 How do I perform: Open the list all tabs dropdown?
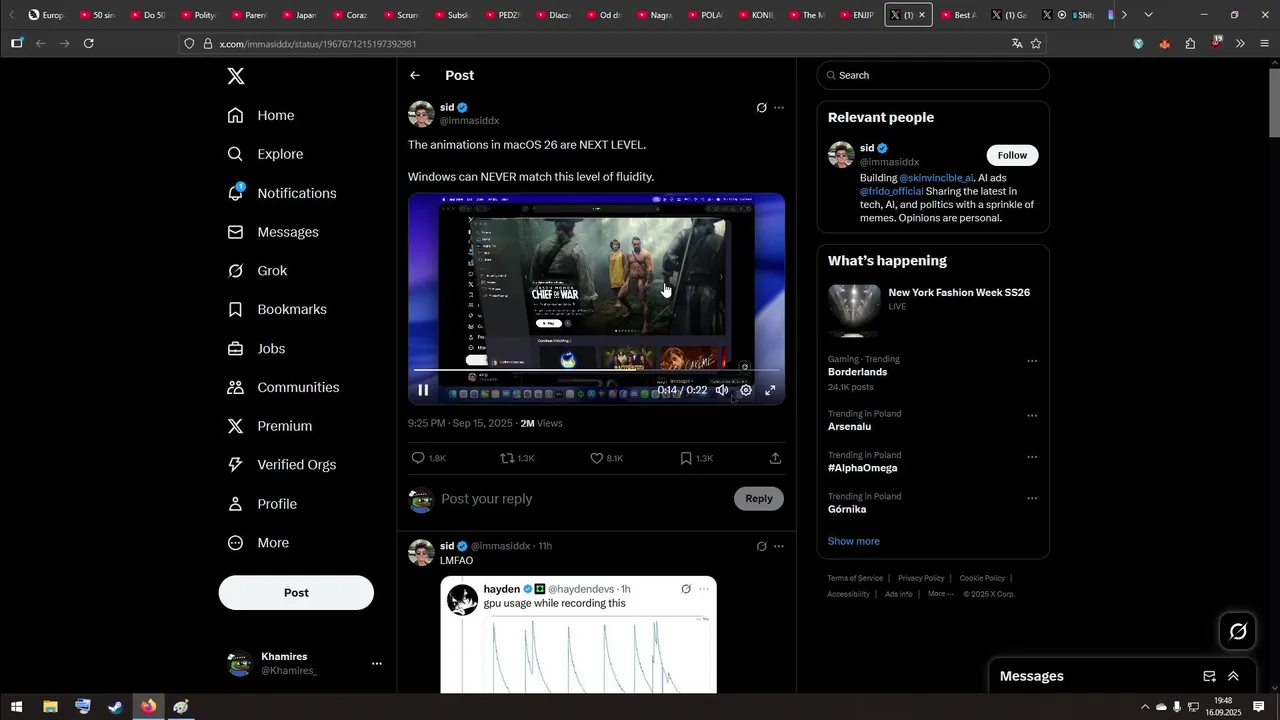tap(1148, 15)
